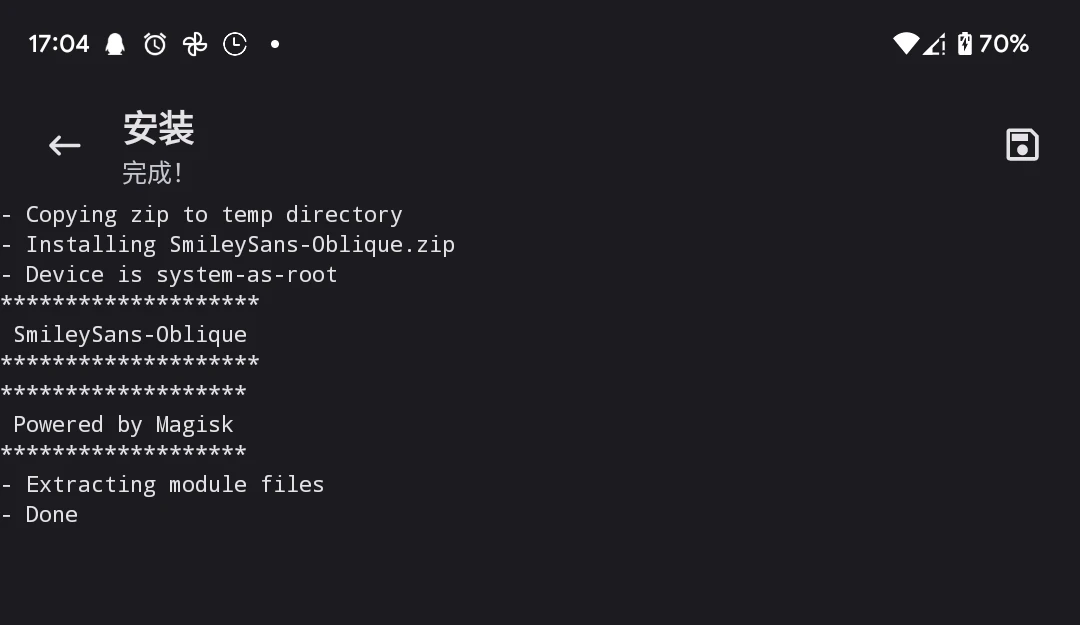The image size is (1080, 625).
Task: Tap the back arrow button
Action: [65, 146]
